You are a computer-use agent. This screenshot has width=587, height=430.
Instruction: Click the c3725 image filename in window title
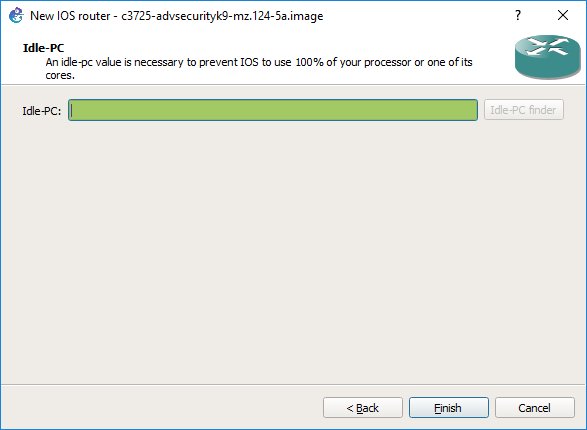[222, 16]
